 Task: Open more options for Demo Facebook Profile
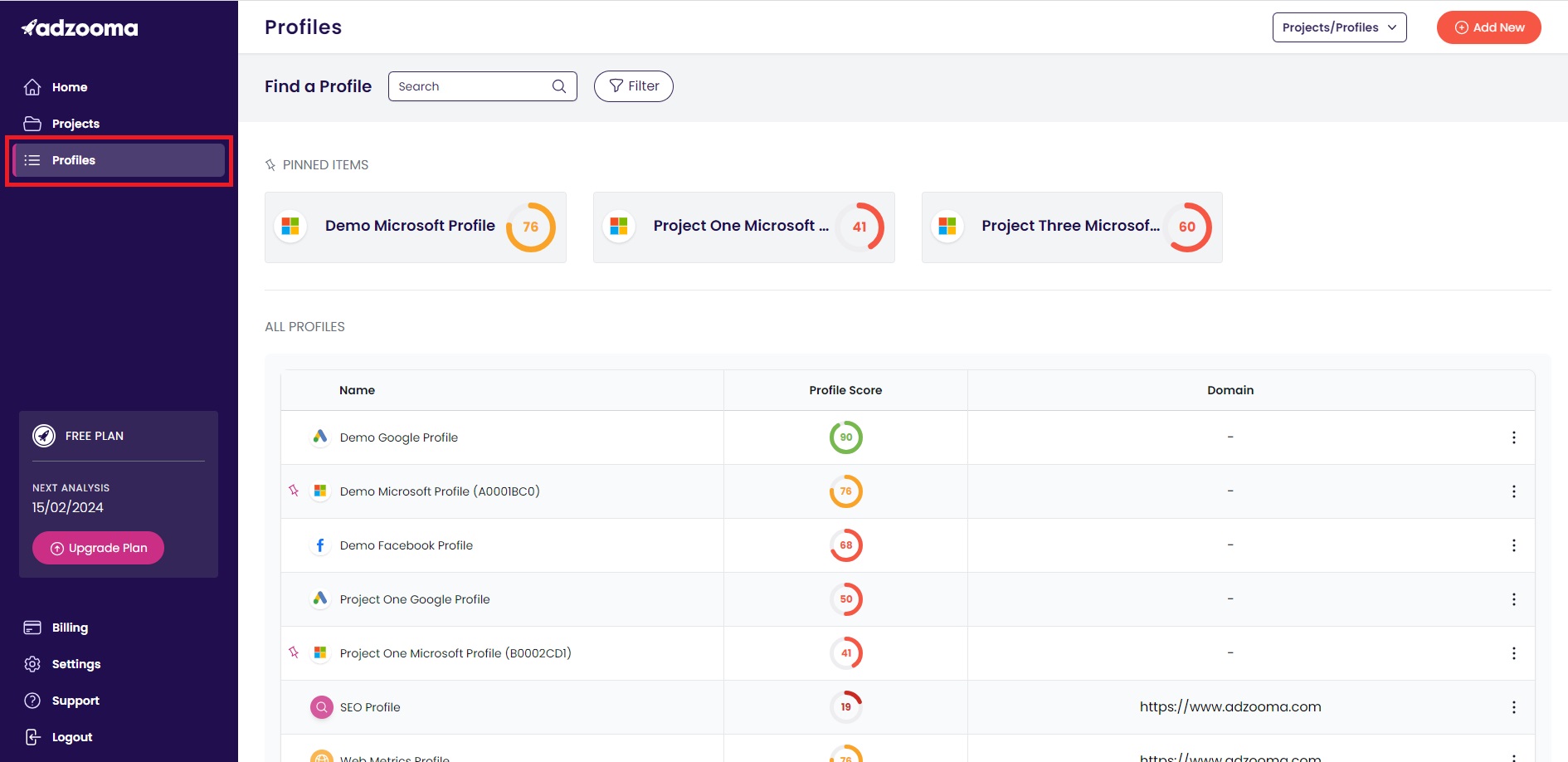pos(1513,545)
